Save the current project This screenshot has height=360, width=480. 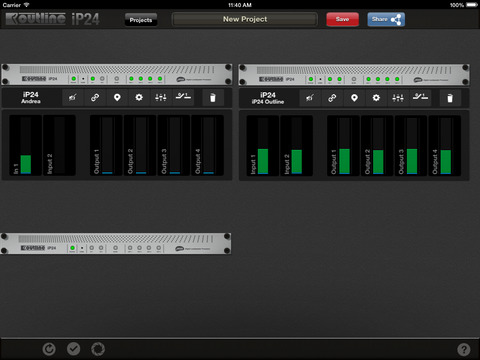tap(342, 19)
